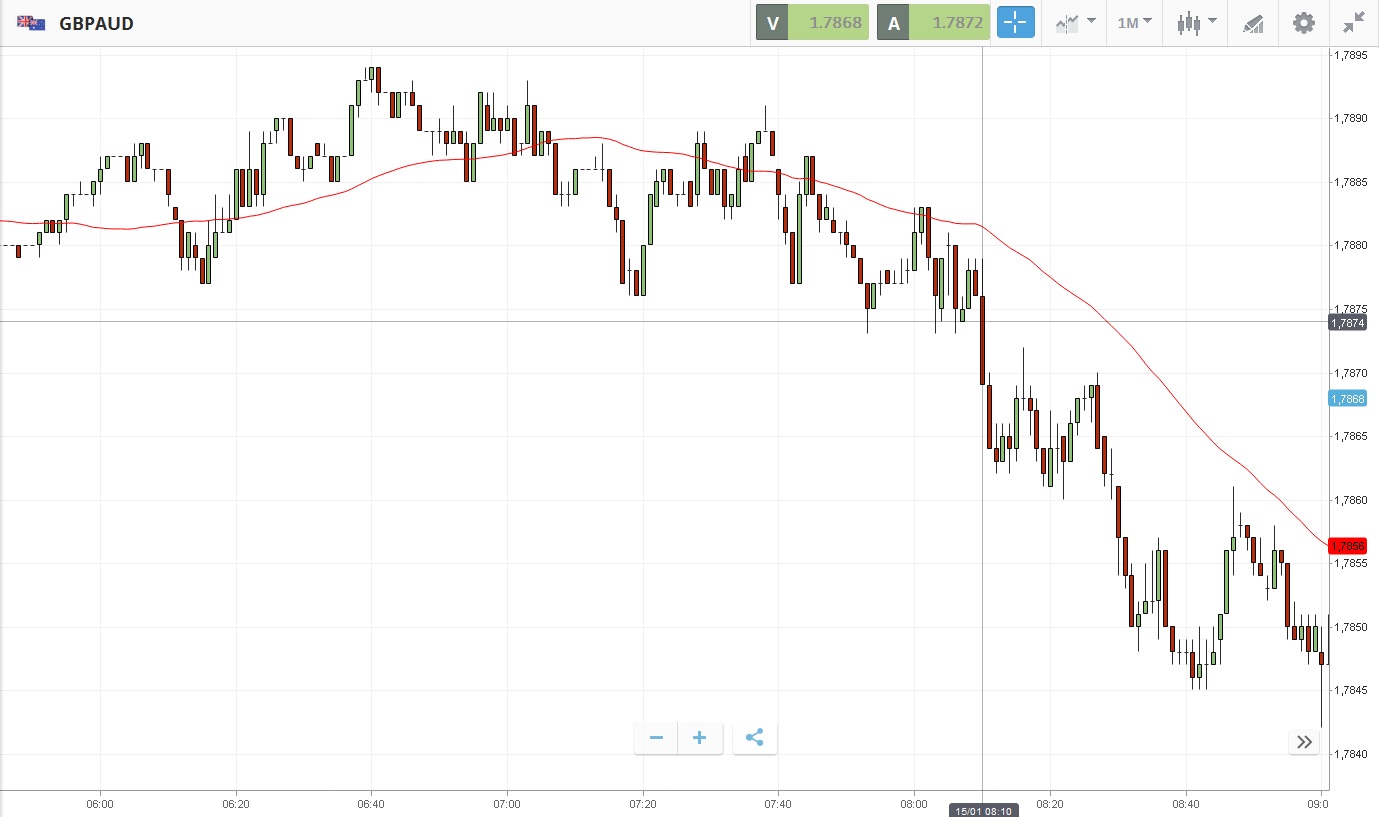This screenshot has width=1379, height=817.
Task: Click the red moving average value label
Action: pos(1347,546)
